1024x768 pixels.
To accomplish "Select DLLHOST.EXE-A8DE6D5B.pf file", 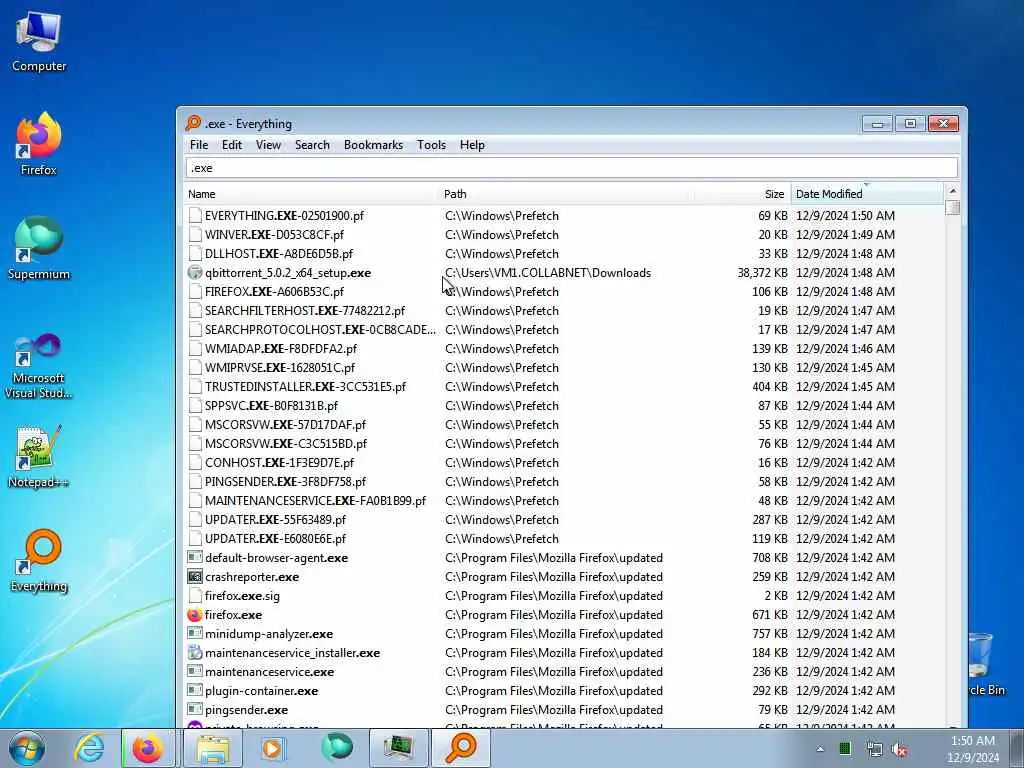I will [x=279, y=253].
